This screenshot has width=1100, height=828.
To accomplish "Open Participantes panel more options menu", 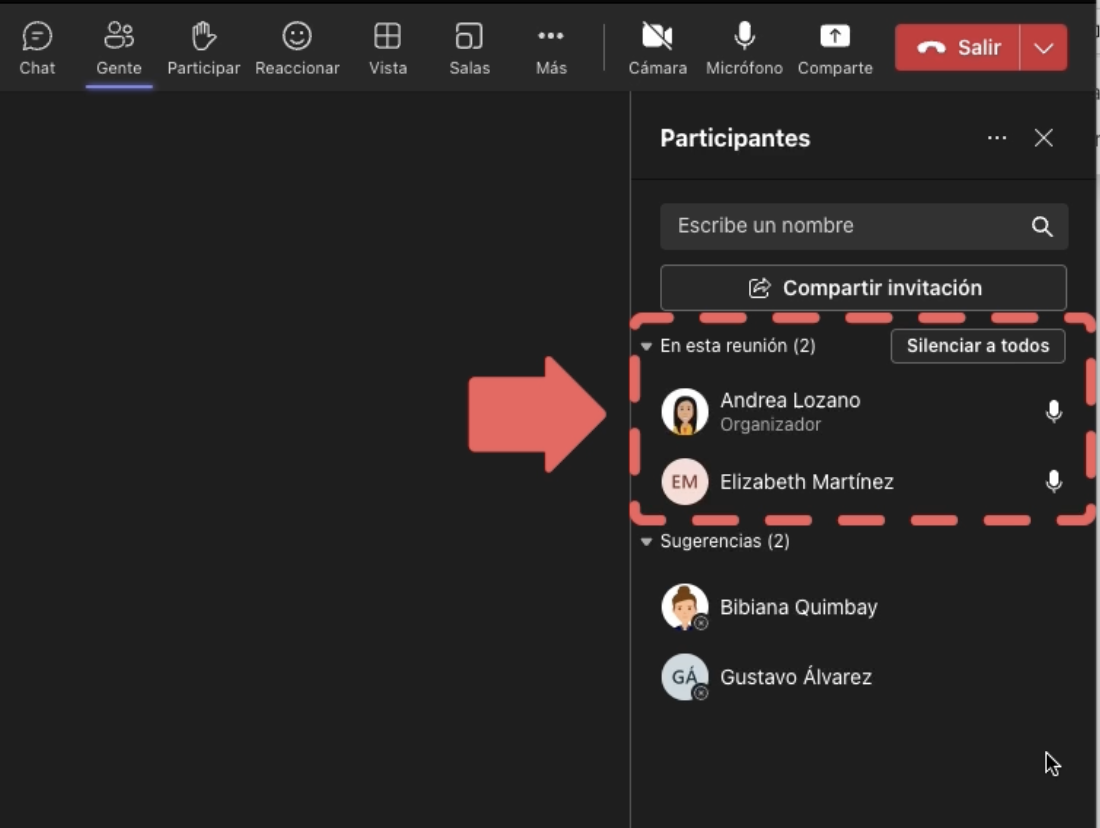I will [996, 138].
